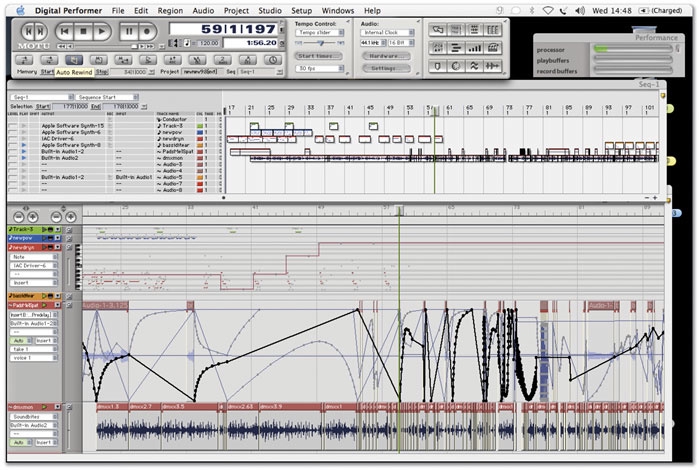The width and height of the screenshot is (700, 470).
Task: Click the Hardware... button
Action: tap(386, 56)
